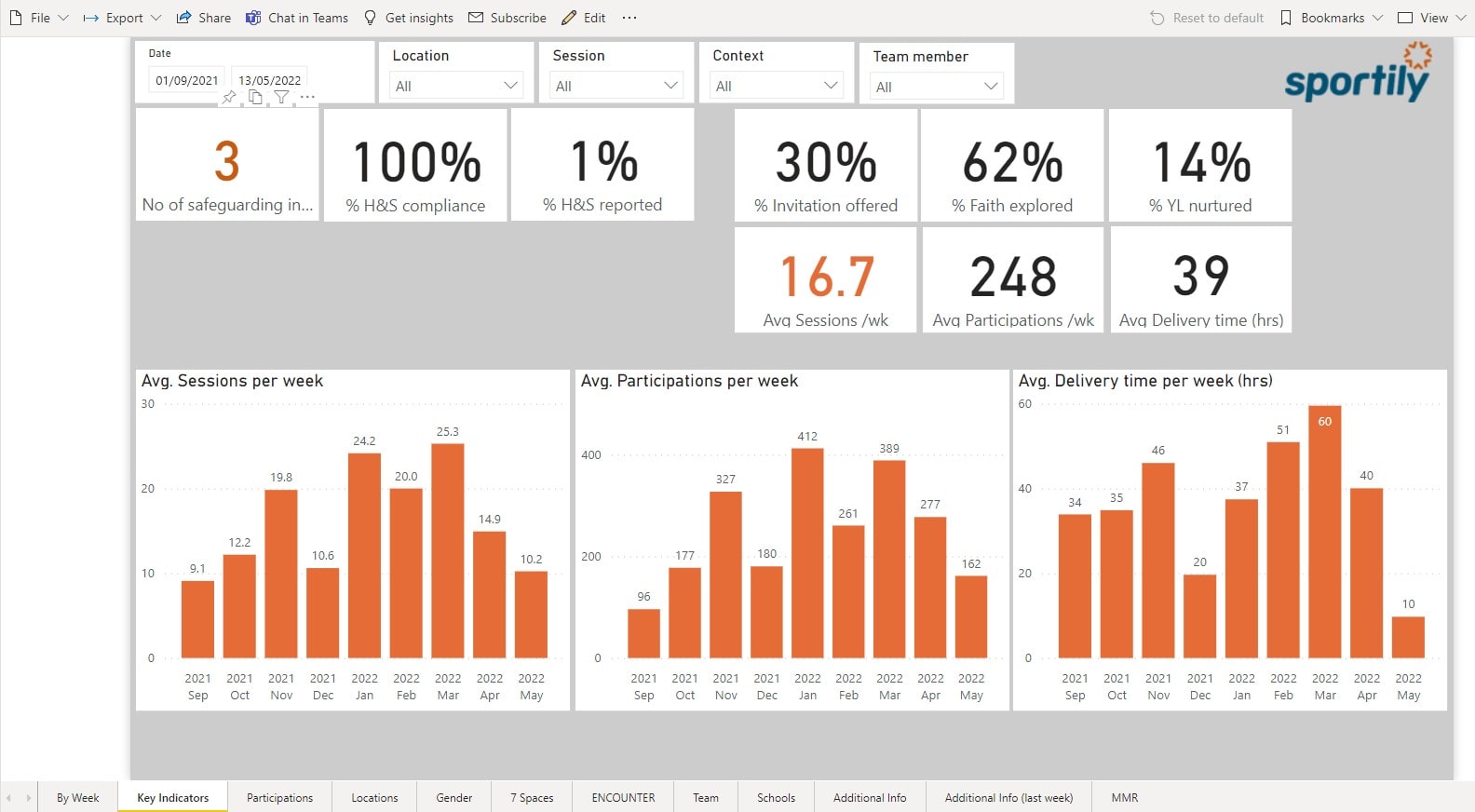The image size is (1475, 812).
Task: Open the Bookmarks dropdown menu
Action: 1332,18
